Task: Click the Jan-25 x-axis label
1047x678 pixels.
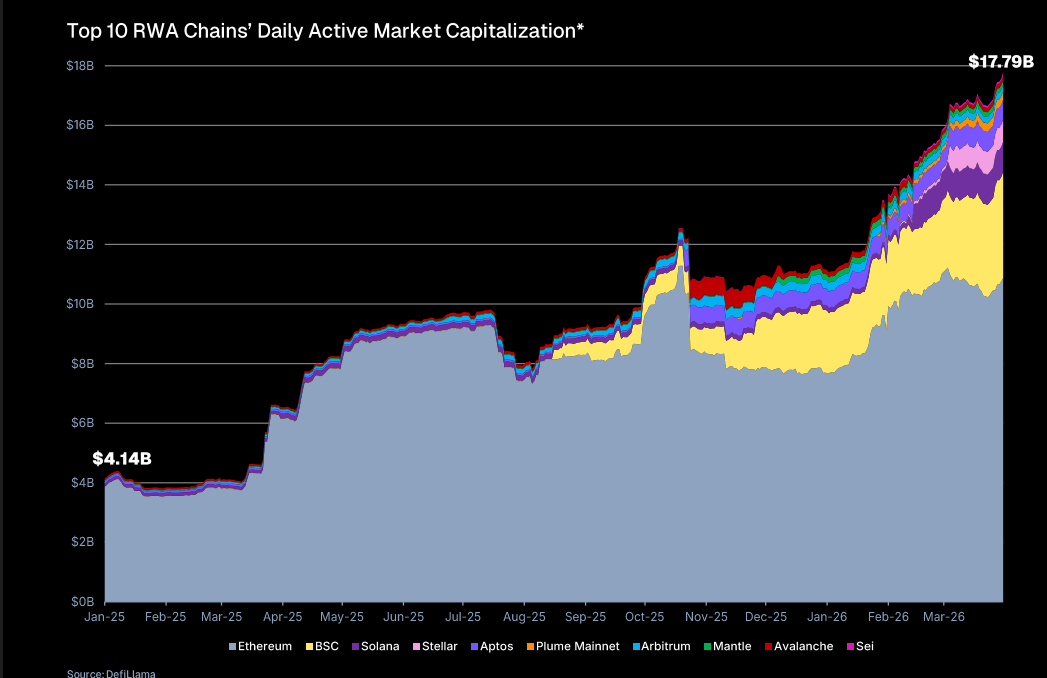Action: click(104, 617)
